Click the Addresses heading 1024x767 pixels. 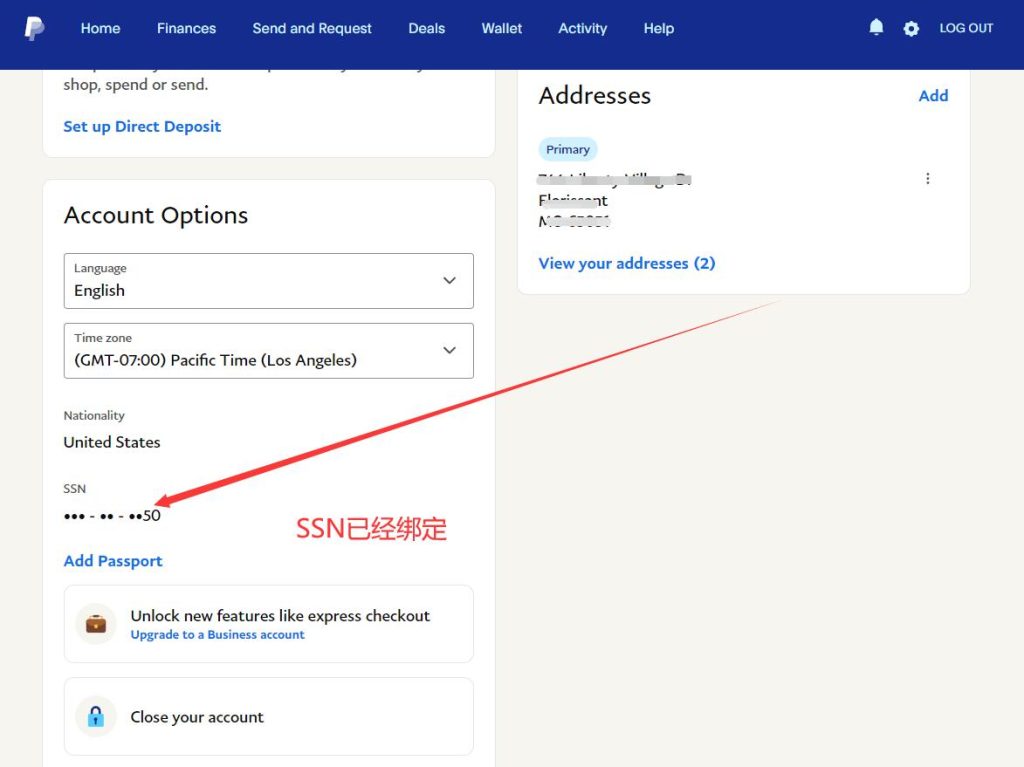click(x=595, y=95)
